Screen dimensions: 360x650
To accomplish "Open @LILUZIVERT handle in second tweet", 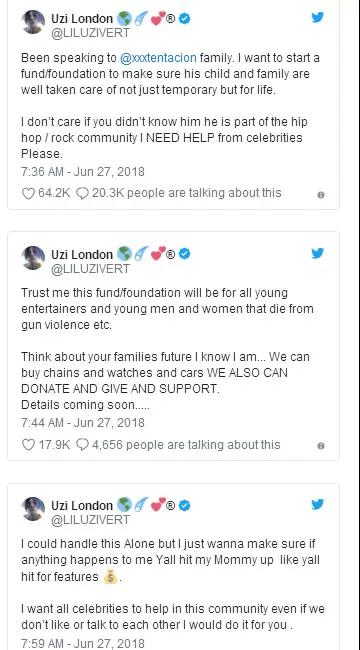I will (x=90, y=269).
